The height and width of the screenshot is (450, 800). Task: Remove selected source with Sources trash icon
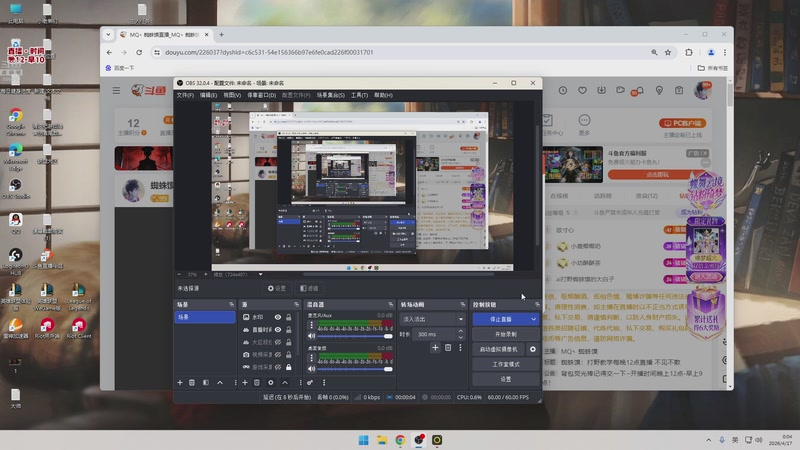coord(257,383)
